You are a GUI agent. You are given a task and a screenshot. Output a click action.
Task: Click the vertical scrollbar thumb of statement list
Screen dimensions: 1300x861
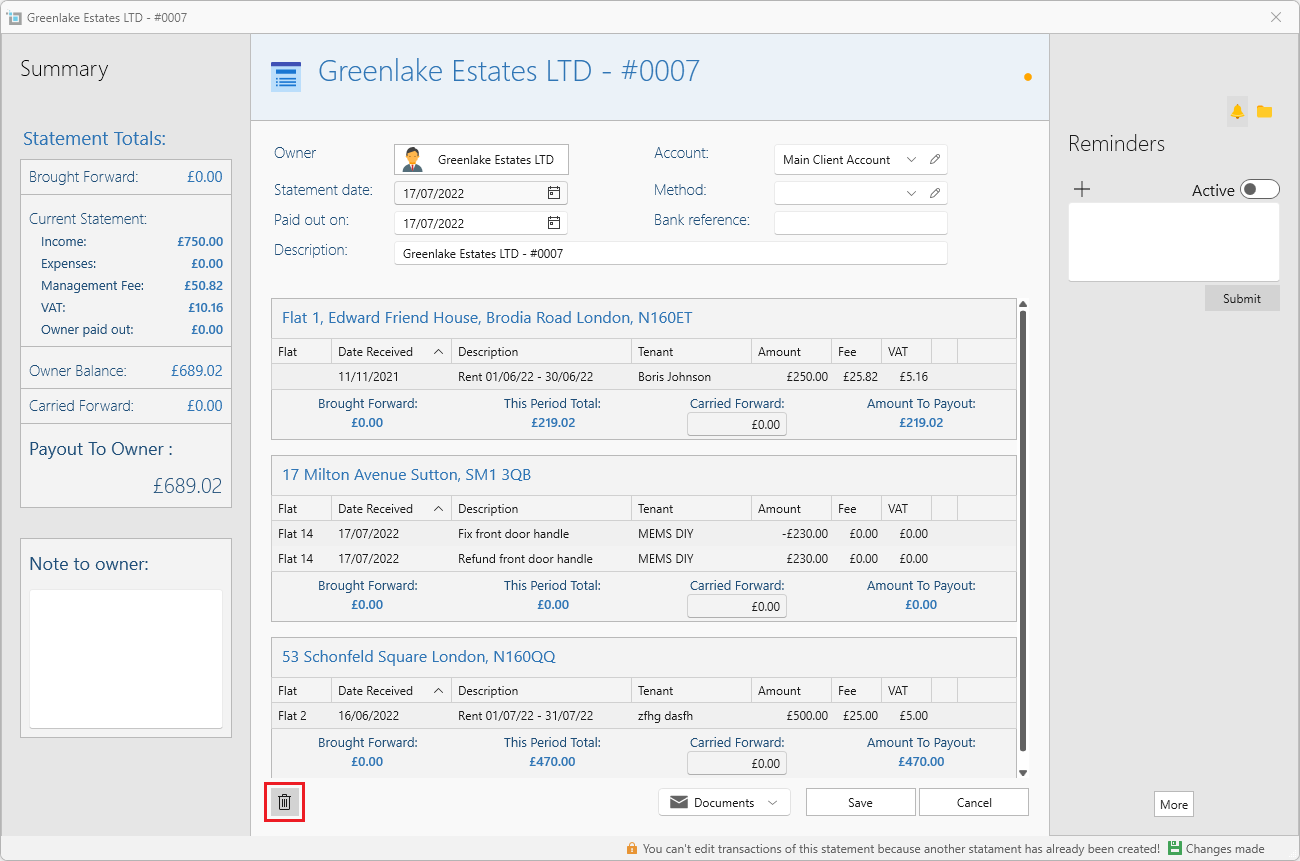(1022, 530)
